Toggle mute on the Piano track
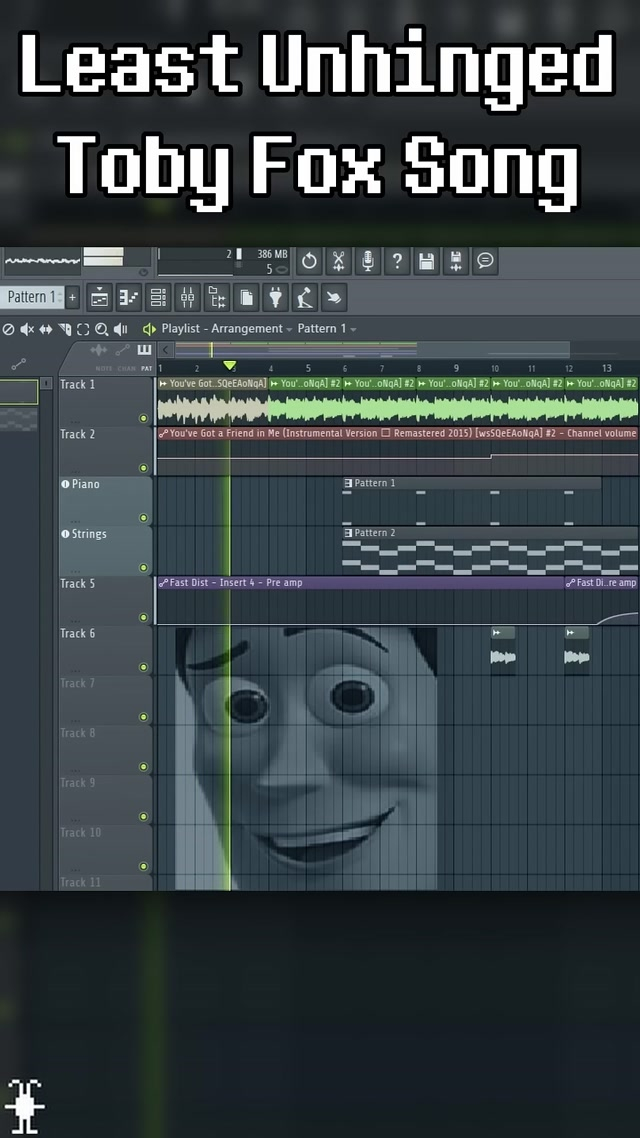640x1138 pixels. [143, 517]
